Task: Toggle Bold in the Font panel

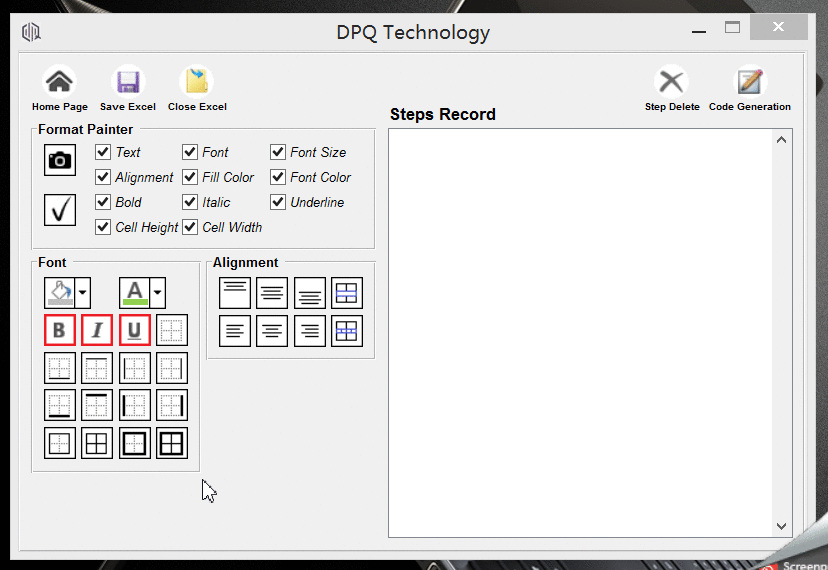Action: (60, 330)
